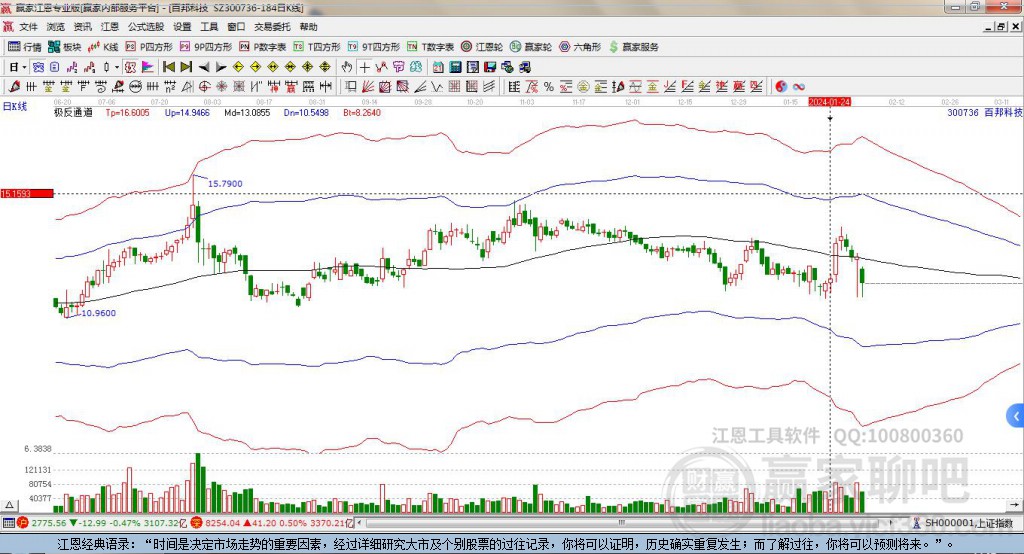Click the right arrow at chart edge

point(1014,505)
